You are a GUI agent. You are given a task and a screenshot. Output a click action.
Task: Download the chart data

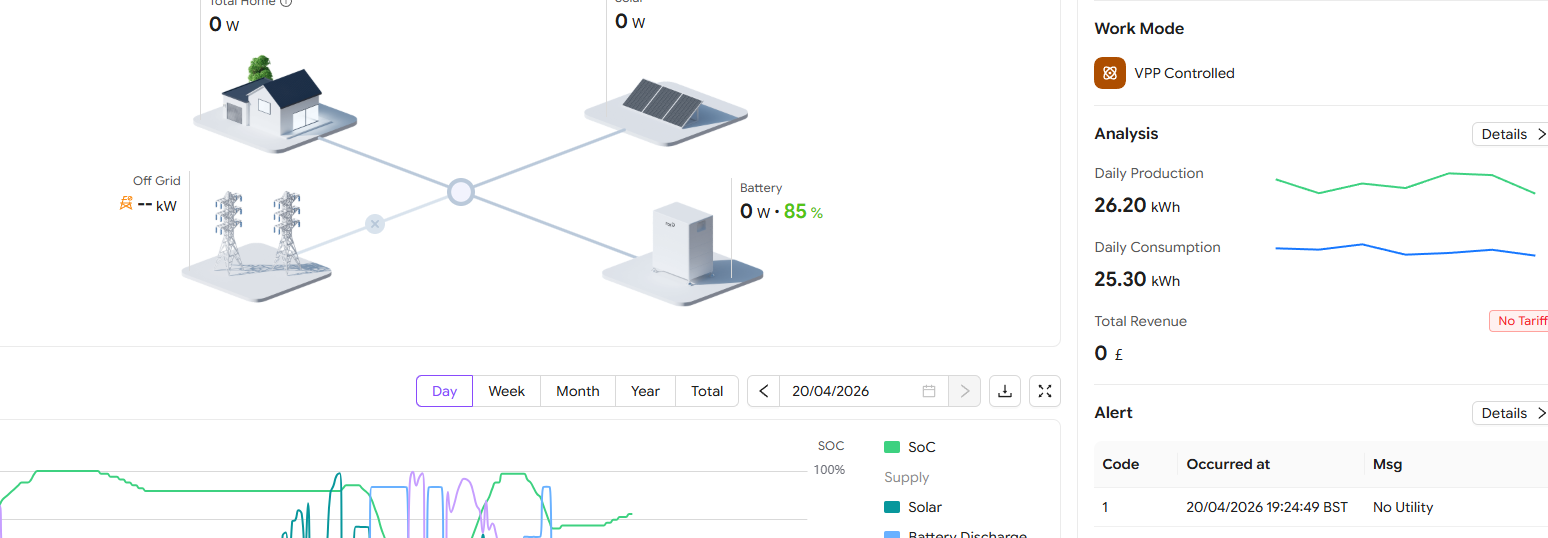point(1005,391)
